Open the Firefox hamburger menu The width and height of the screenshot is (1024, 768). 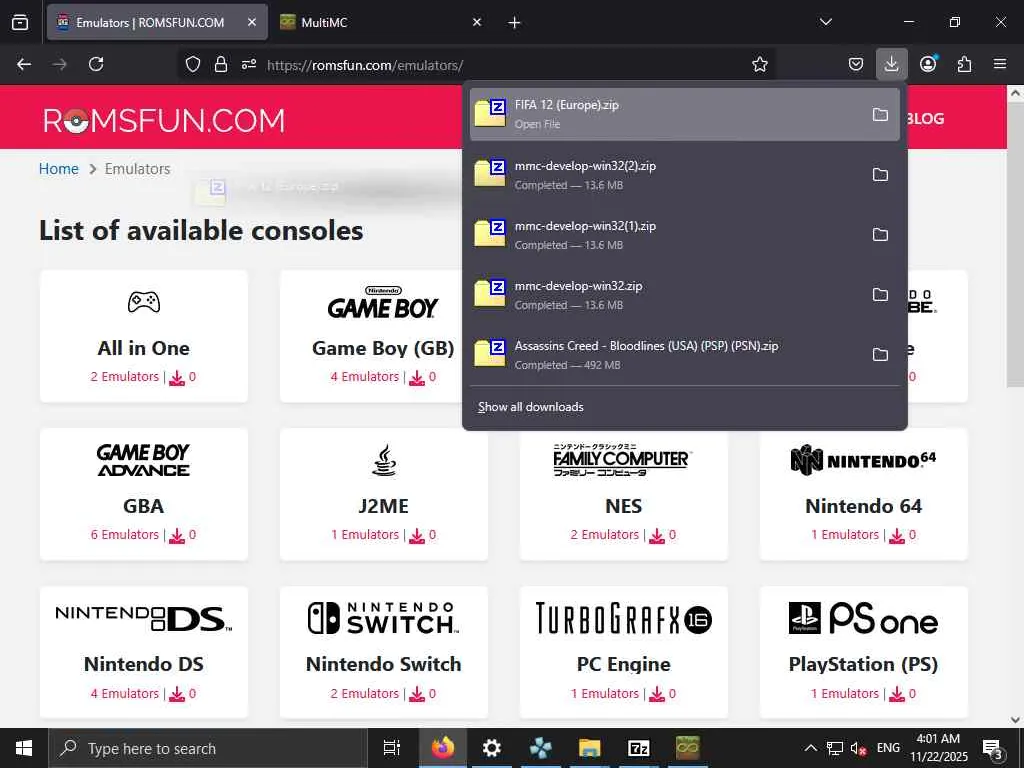pyautogui.click(x=1000, y=64)
